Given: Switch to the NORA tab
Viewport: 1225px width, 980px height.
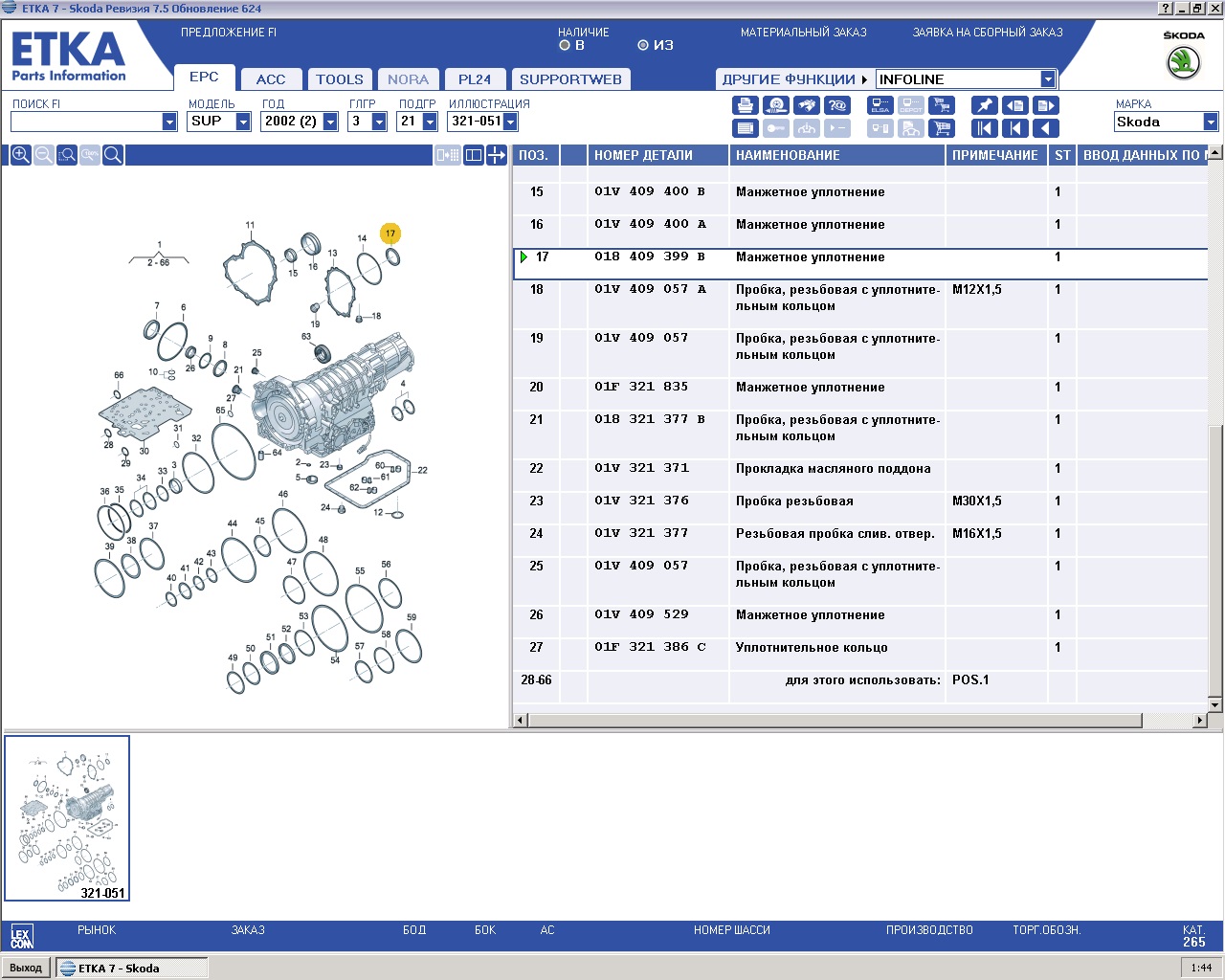Looking at the screenshot, I should click(409, 79).
